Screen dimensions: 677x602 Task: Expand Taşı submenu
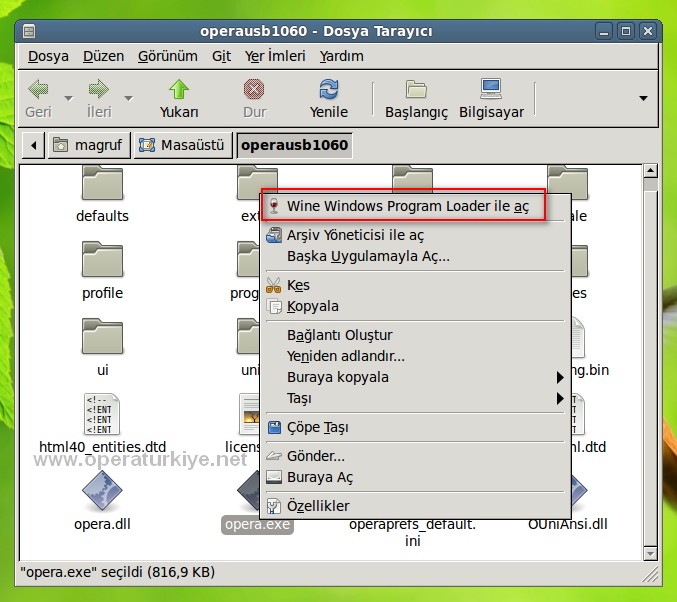pos(414,398)
